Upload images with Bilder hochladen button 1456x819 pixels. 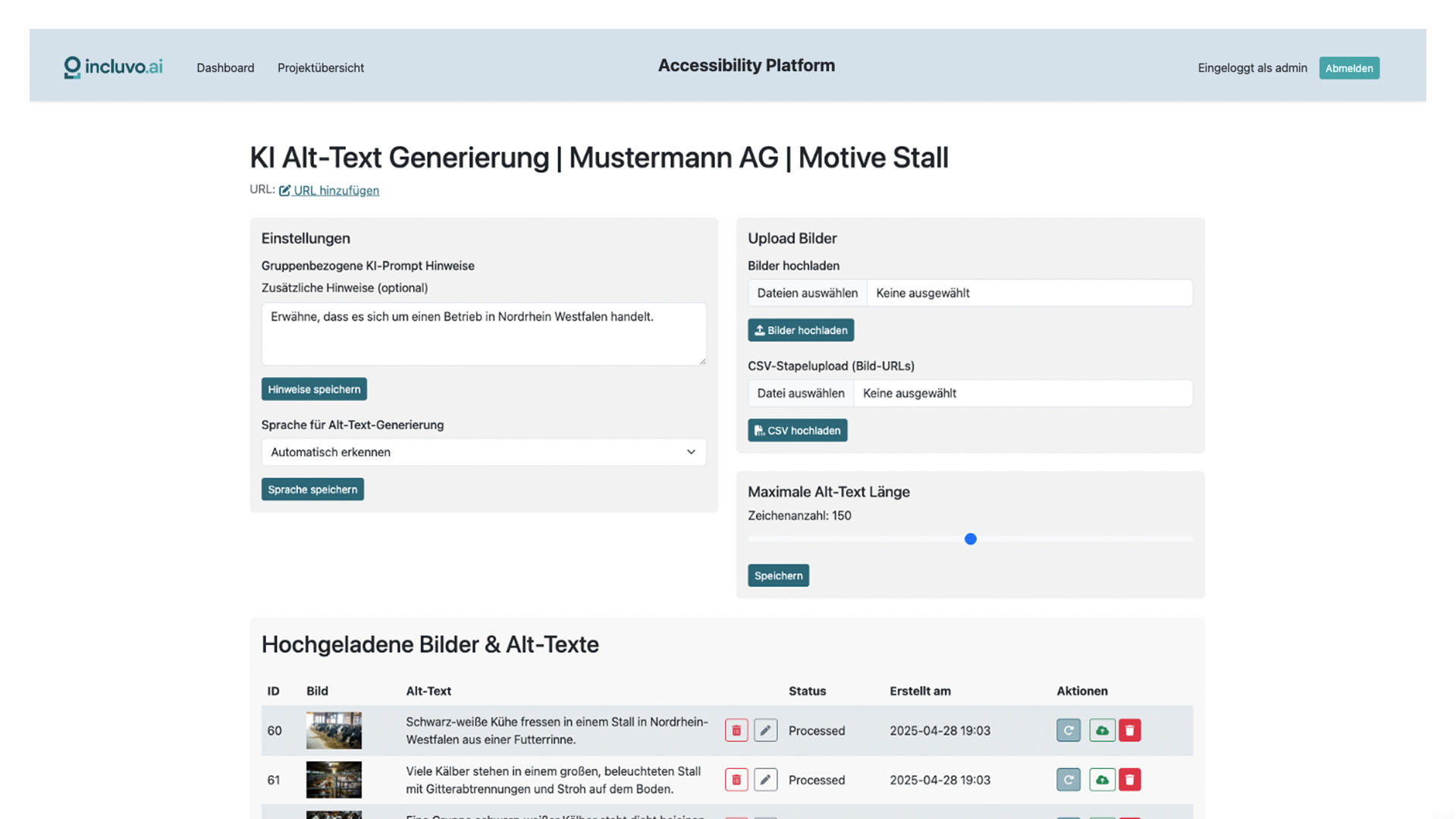[801, 330]
